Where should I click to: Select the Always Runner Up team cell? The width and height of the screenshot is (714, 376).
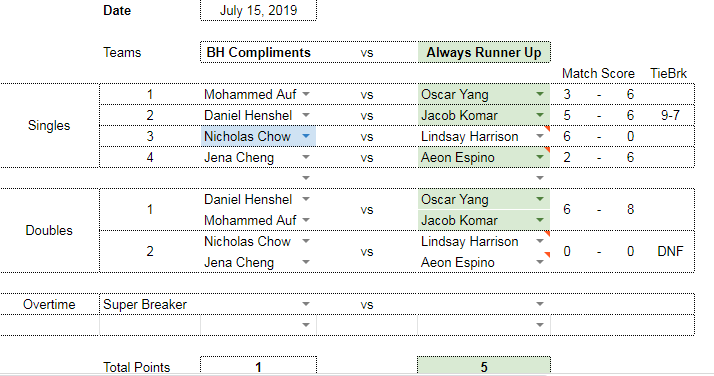pos(484,52)
